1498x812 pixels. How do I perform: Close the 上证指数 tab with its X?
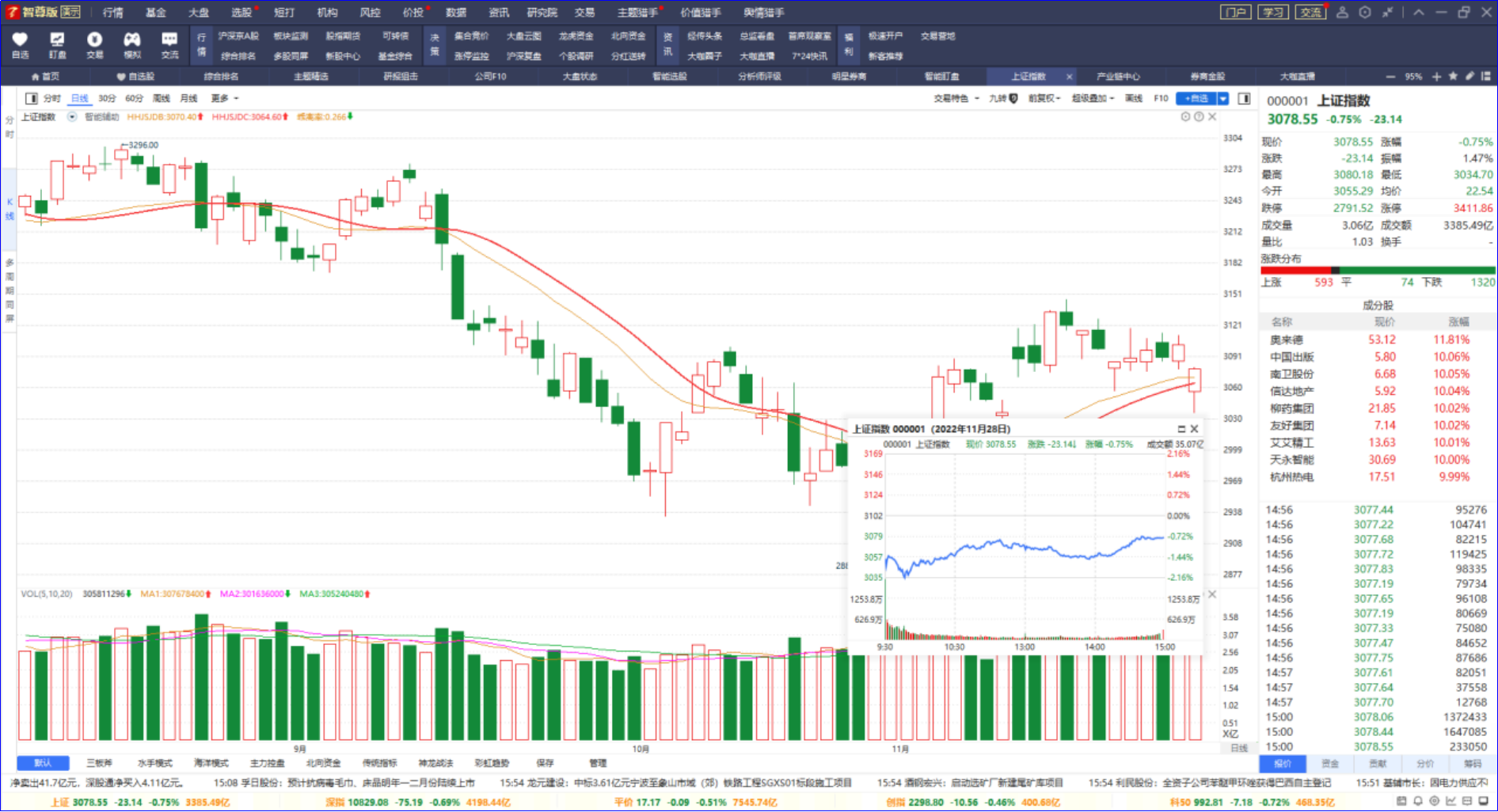[x=1069, y=77]
